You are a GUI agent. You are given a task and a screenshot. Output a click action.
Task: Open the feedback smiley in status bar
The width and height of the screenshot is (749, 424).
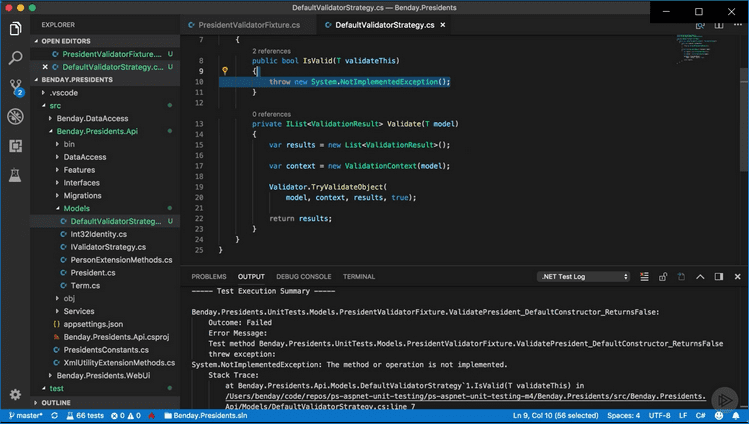click(x=719, y=415)
